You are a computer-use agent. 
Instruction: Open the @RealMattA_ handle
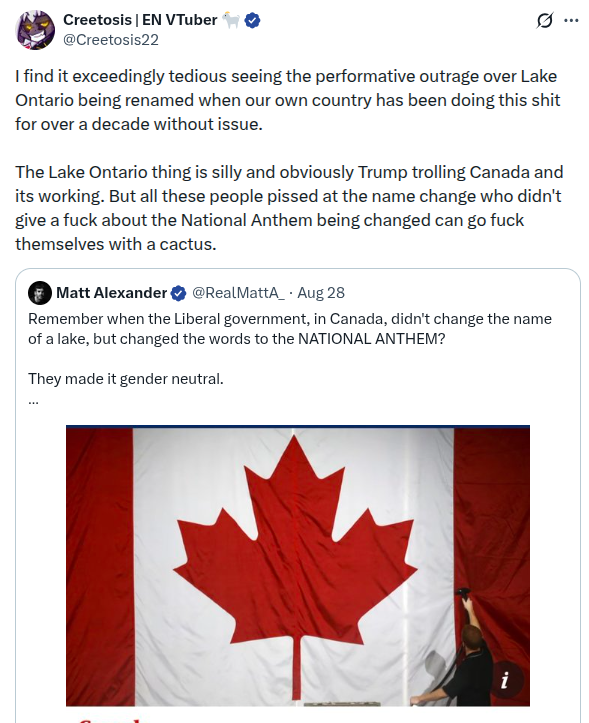coord(238,293)
